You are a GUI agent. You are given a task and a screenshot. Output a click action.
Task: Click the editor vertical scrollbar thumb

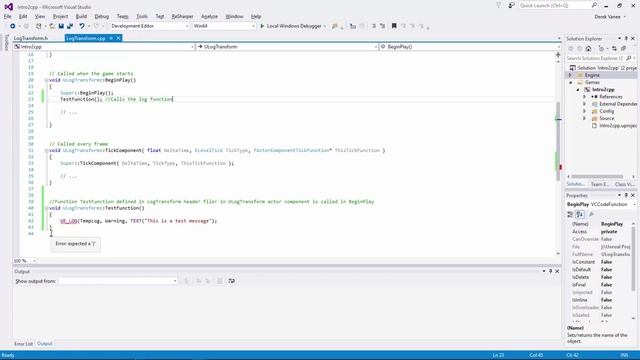558,141
